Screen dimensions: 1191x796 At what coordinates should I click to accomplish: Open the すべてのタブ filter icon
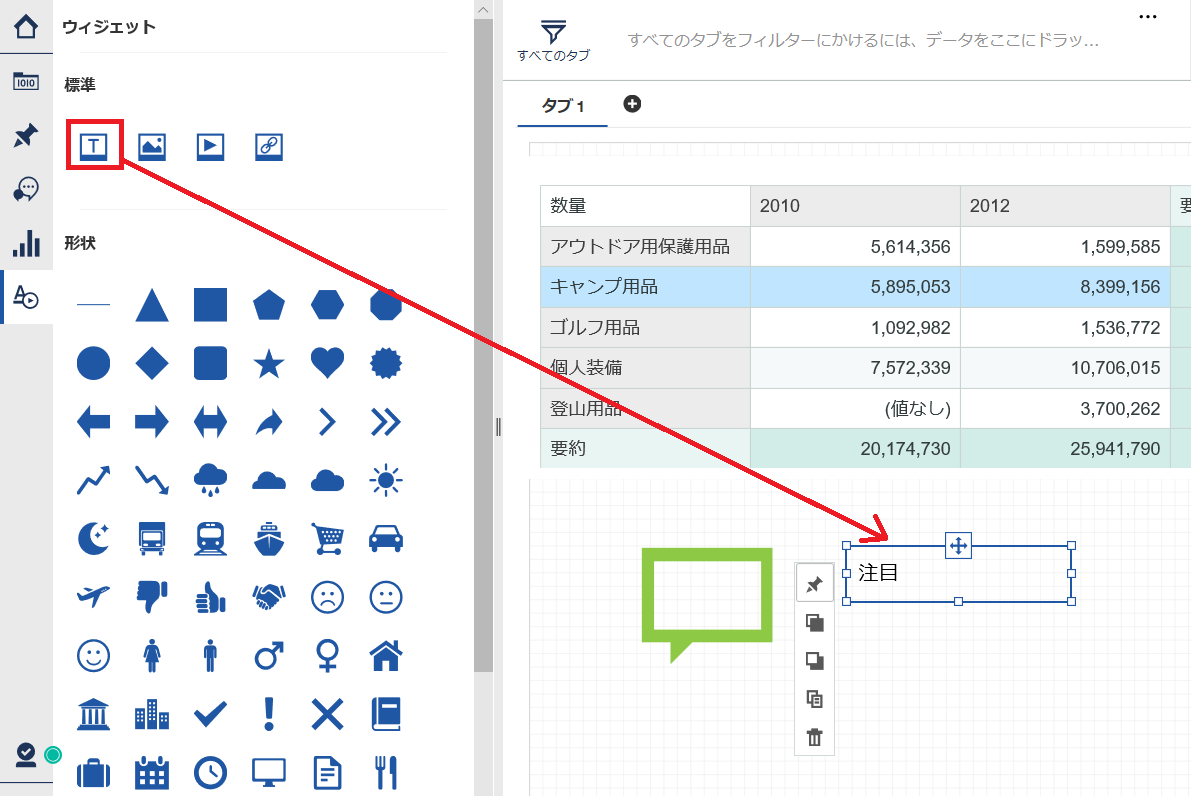(x=554, y=41)
